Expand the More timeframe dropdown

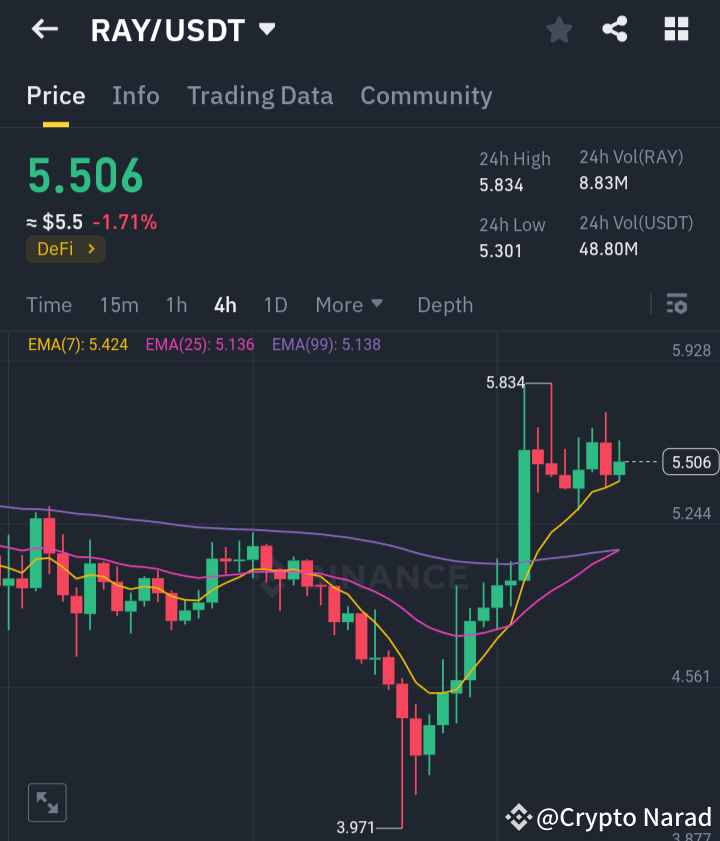click(348, 305)
